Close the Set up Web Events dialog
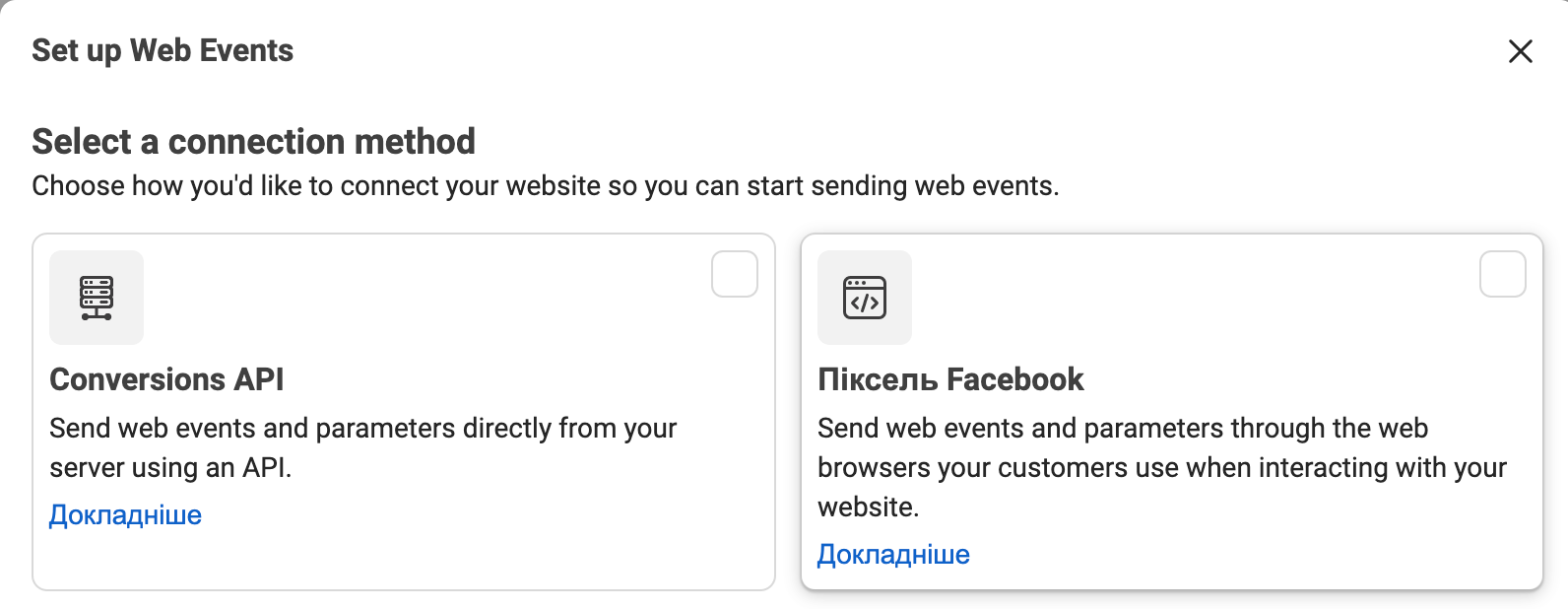 point(1520,51)
